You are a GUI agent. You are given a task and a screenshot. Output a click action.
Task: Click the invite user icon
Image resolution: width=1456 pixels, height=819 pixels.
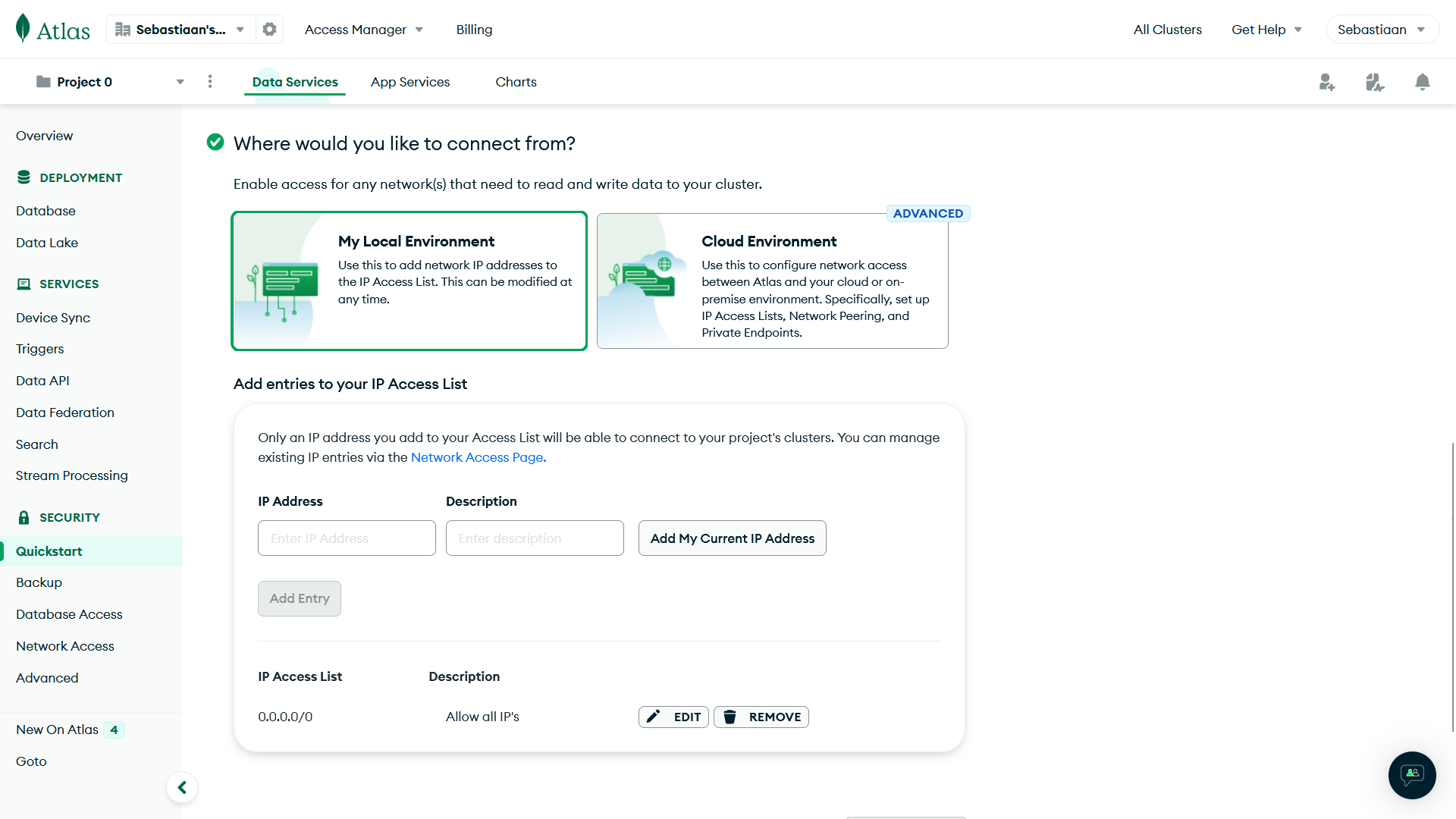(1327, 82)
